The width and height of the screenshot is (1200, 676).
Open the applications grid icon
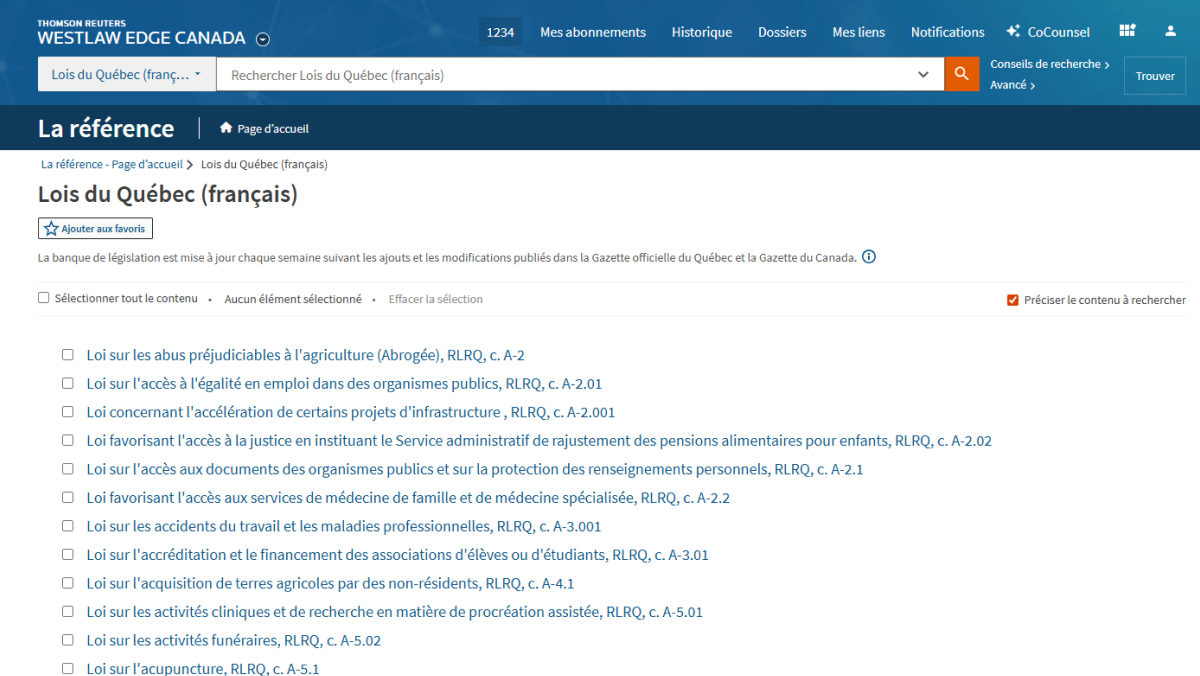1127,32
